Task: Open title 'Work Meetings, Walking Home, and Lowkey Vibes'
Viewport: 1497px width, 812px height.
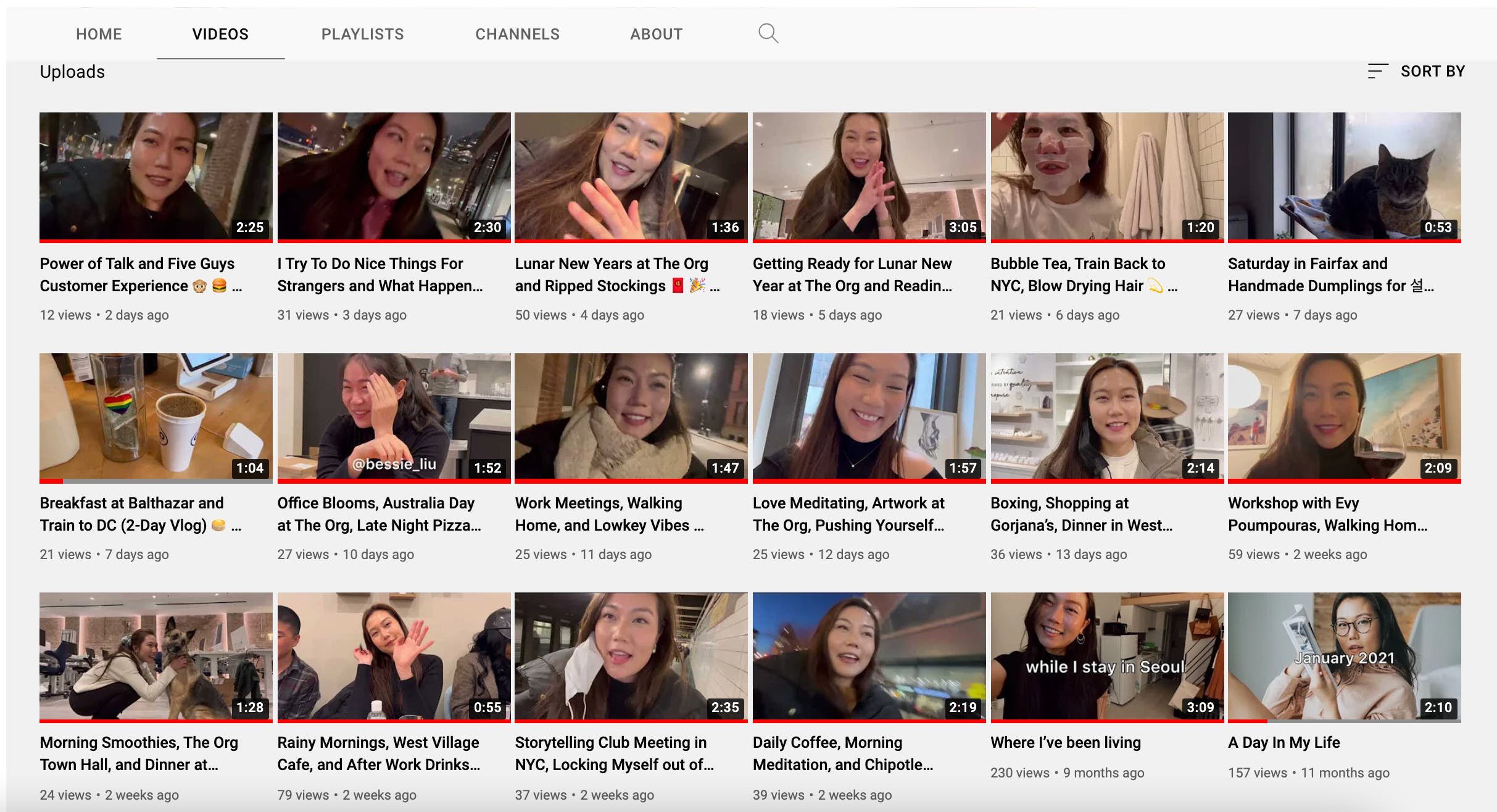Action: click(x=609, y=514)
